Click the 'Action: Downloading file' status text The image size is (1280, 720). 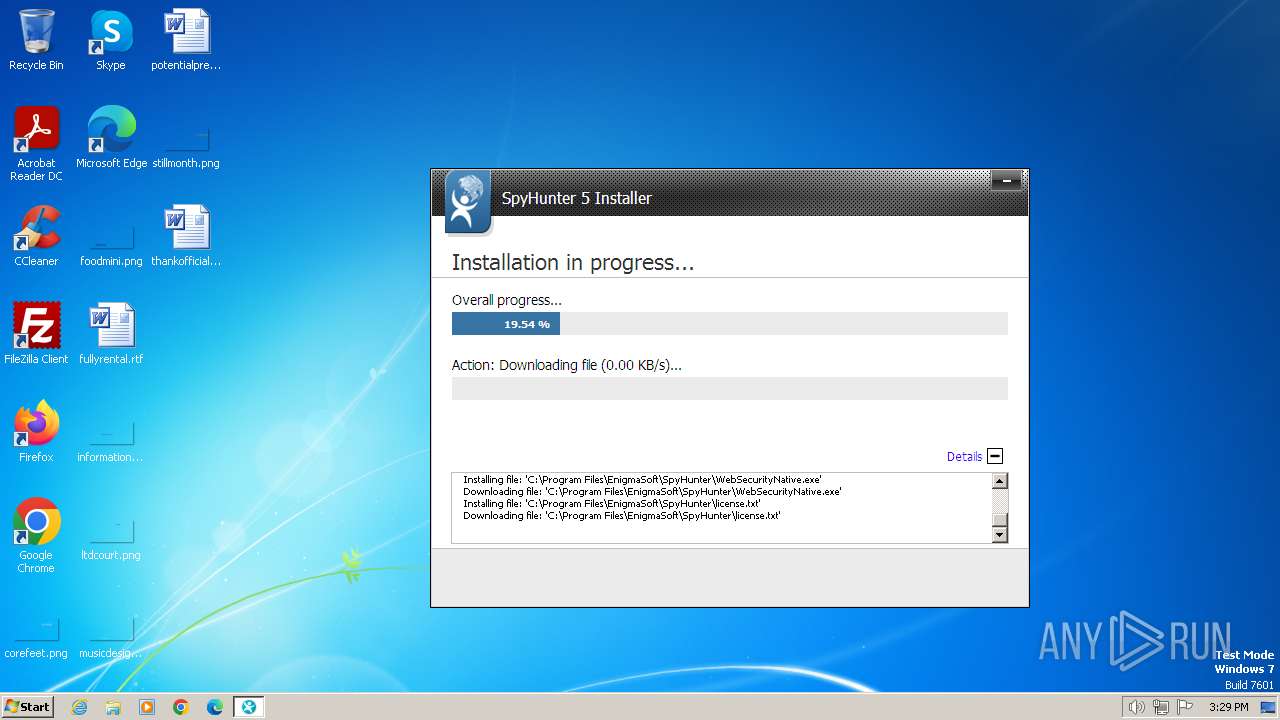[567, 365]
